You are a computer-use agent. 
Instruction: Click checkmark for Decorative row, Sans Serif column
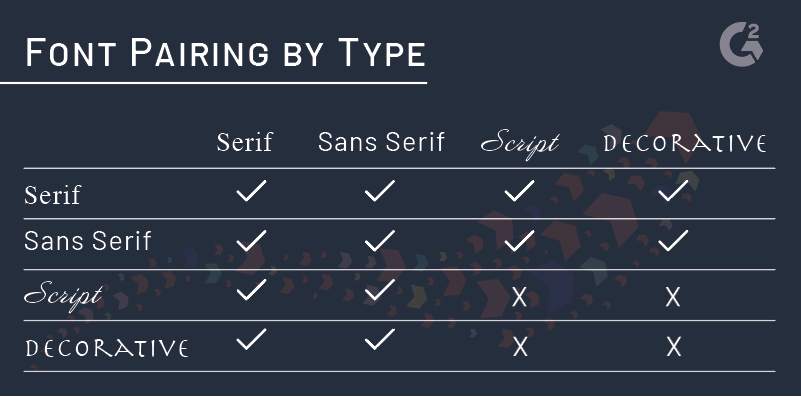click(x=380, y=339)
